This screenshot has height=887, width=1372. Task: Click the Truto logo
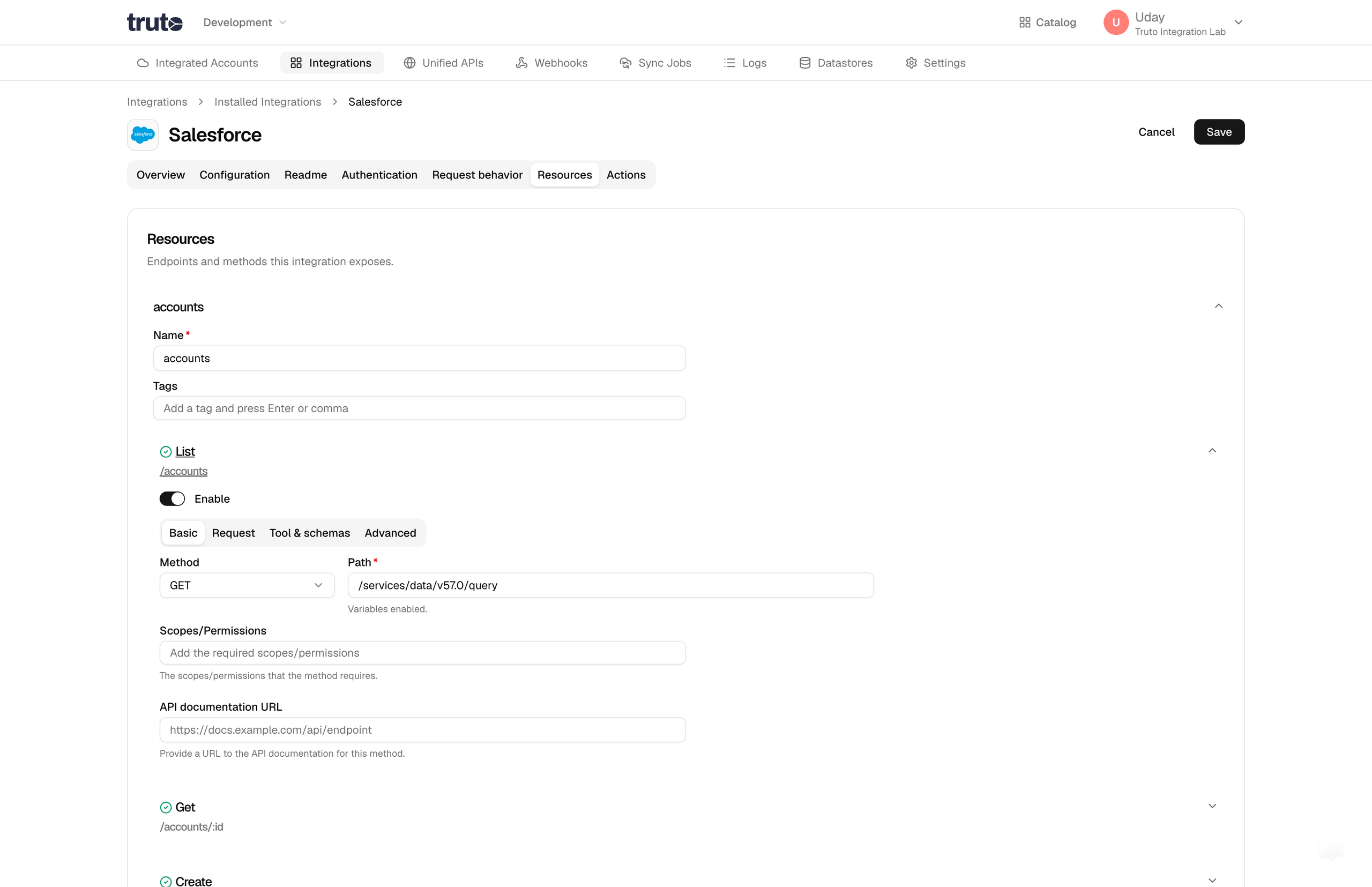(154, 23)
